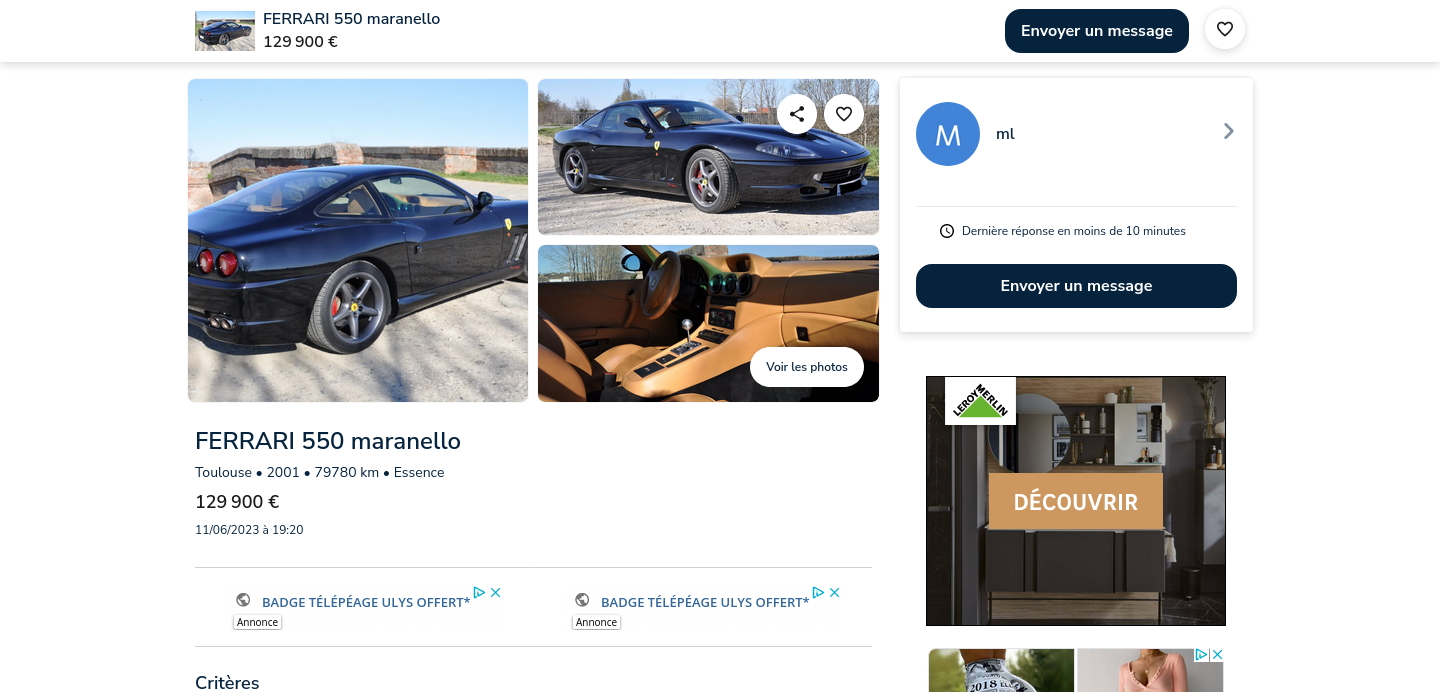Toggle the heart icon in the top header
The height and width of the screenshot is (692, 1440).
click(x=1225, y=29)
